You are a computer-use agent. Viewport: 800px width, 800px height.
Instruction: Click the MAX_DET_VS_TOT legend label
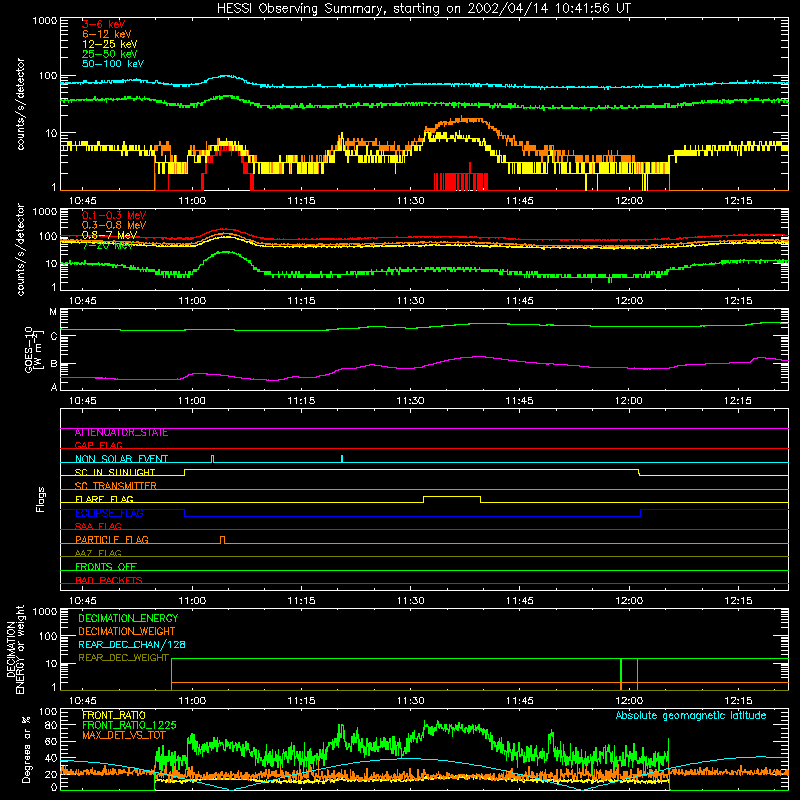tap(124, 735)
